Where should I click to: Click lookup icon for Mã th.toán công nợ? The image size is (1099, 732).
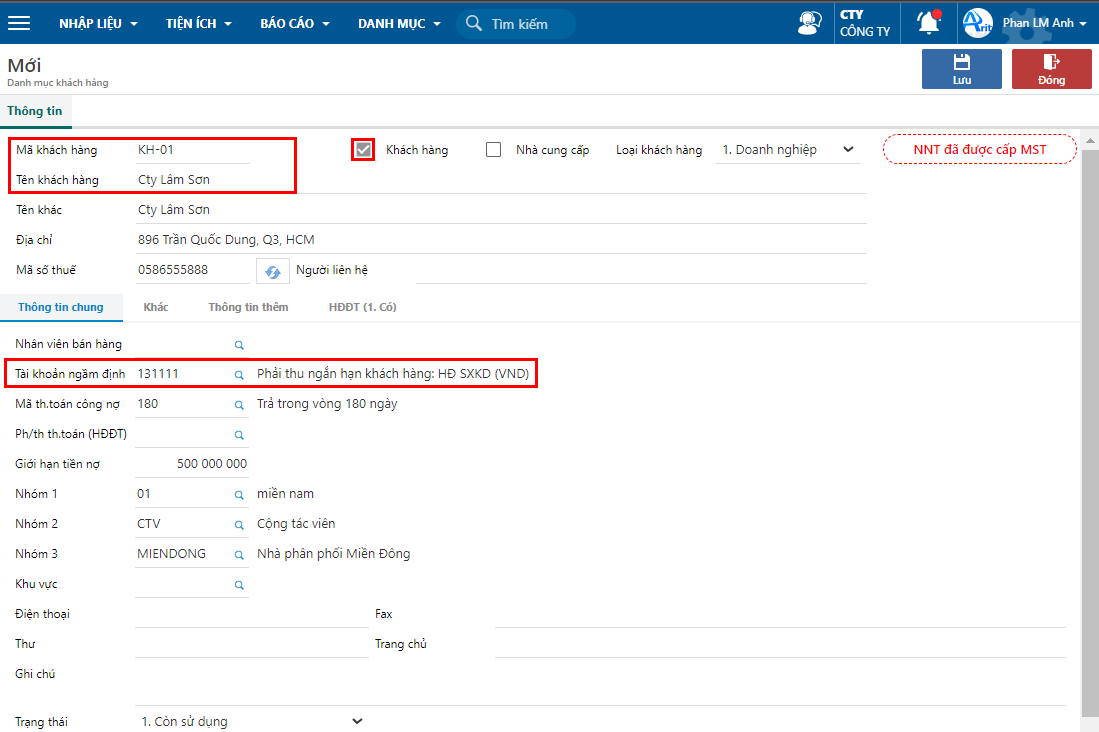(x=239, y=405)
